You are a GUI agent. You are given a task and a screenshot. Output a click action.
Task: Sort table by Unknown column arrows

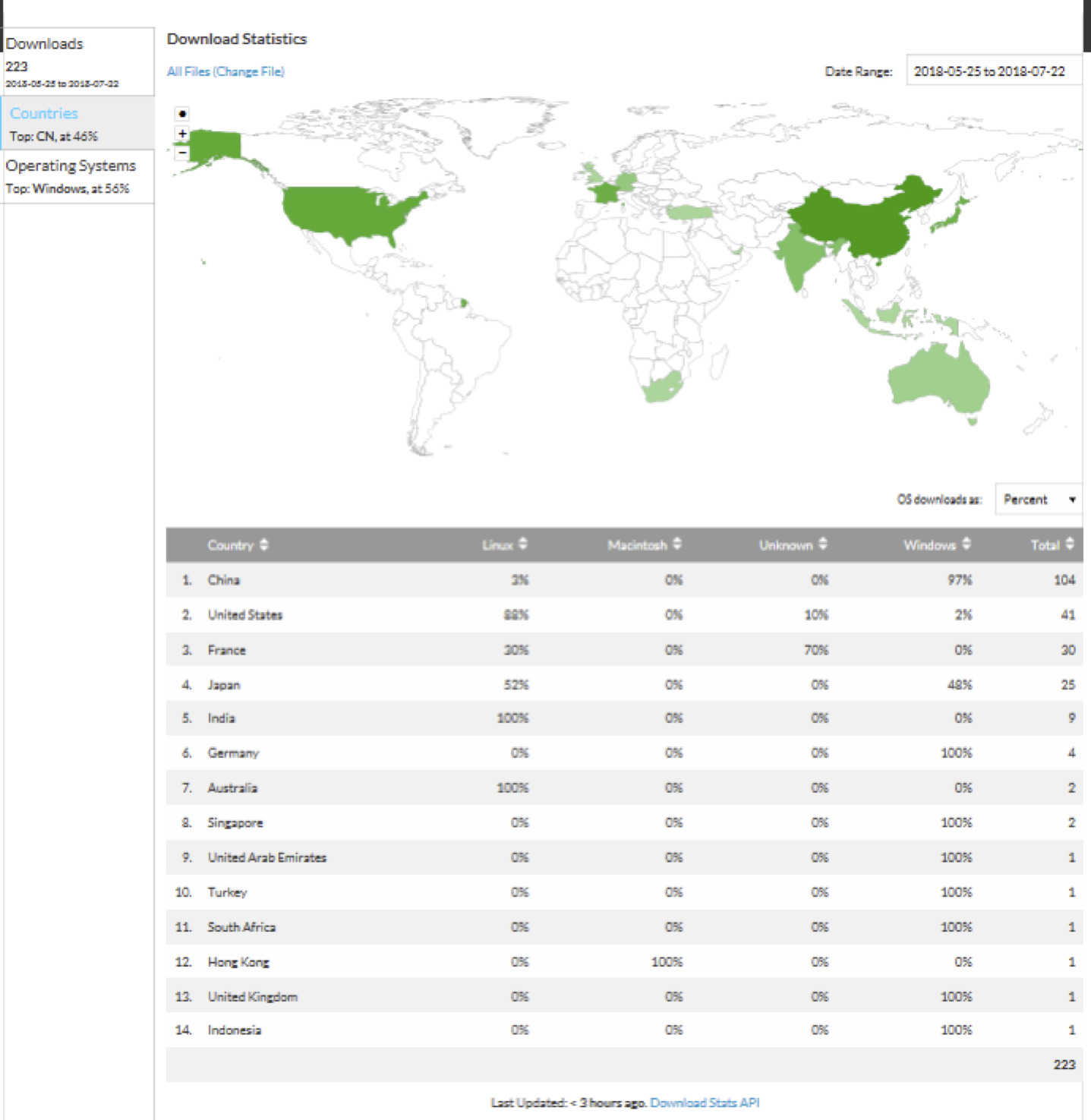(x=823, y=544)
